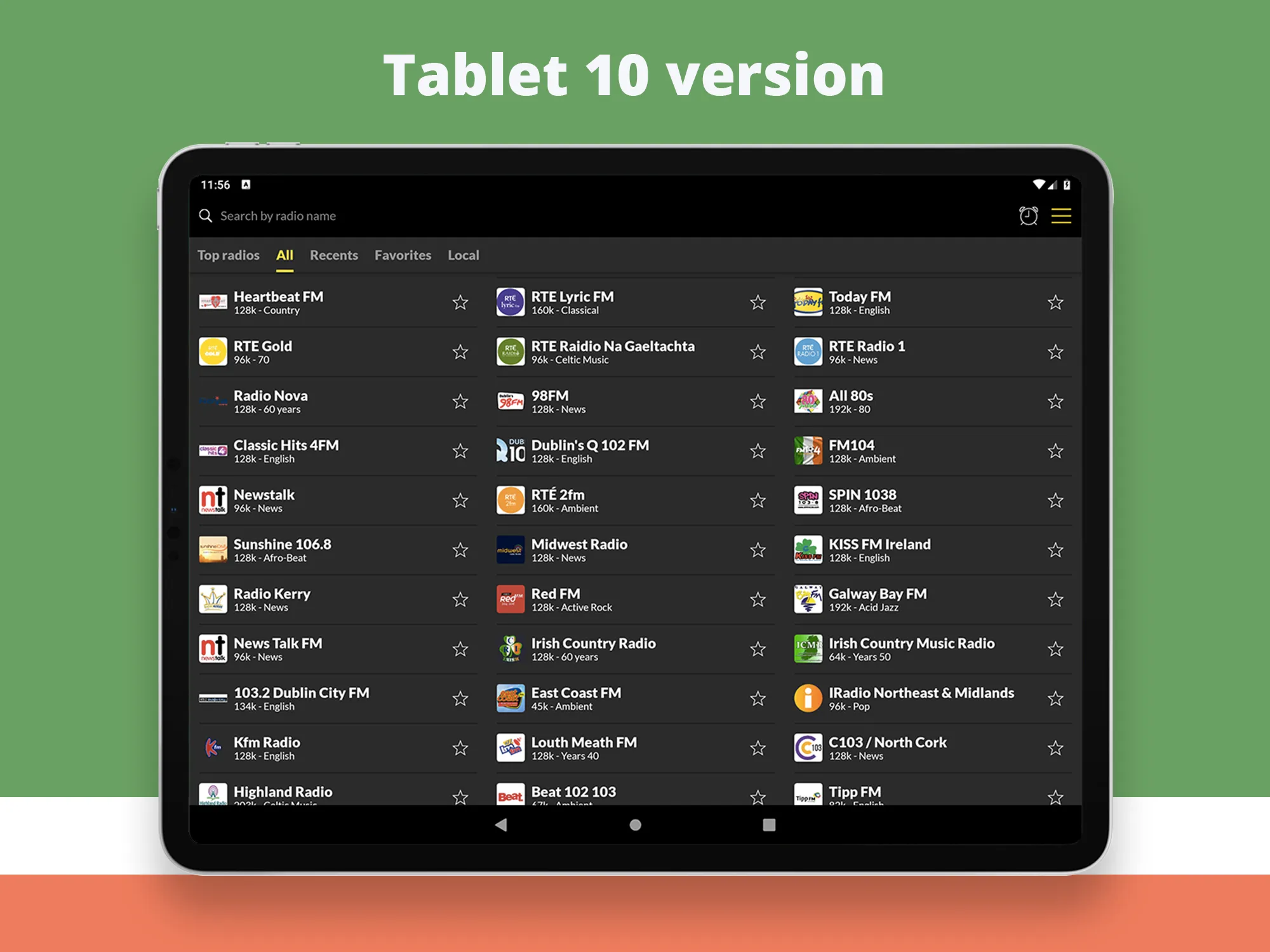Click the RTE Gold station icon
The width and height of the screenshot is (1270, 952).
[211, 352]
